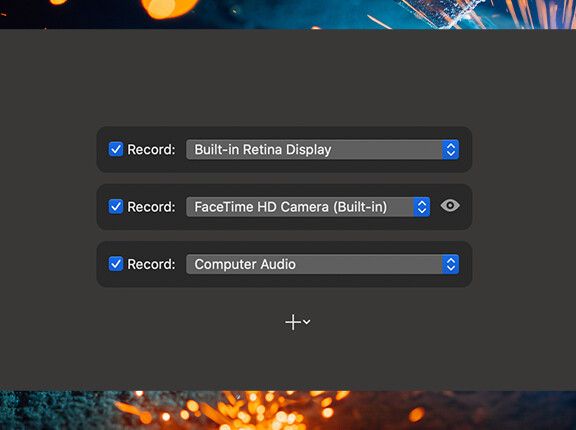Open the Built-in Retina Display dropdown
This screenshot has height=430, width=576.
coord(323,149)
